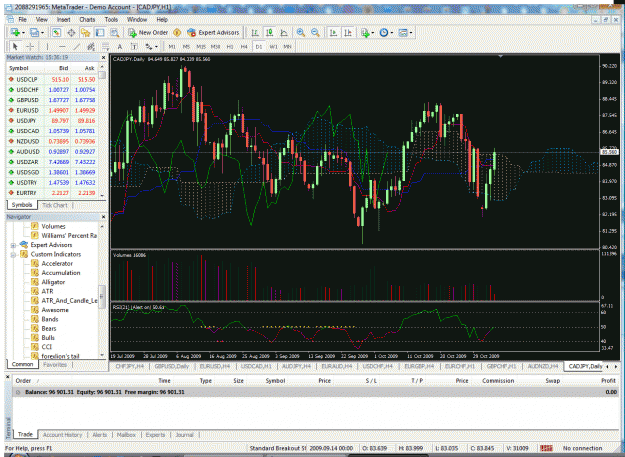Open the Periods clock dropdown
The image size is (625, 457).
[x=386, y=33]
